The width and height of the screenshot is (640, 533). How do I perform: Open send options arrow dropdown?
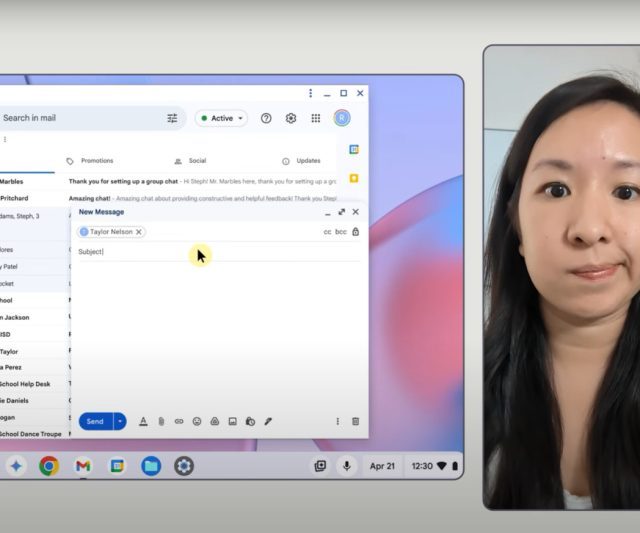coord(120,422)
